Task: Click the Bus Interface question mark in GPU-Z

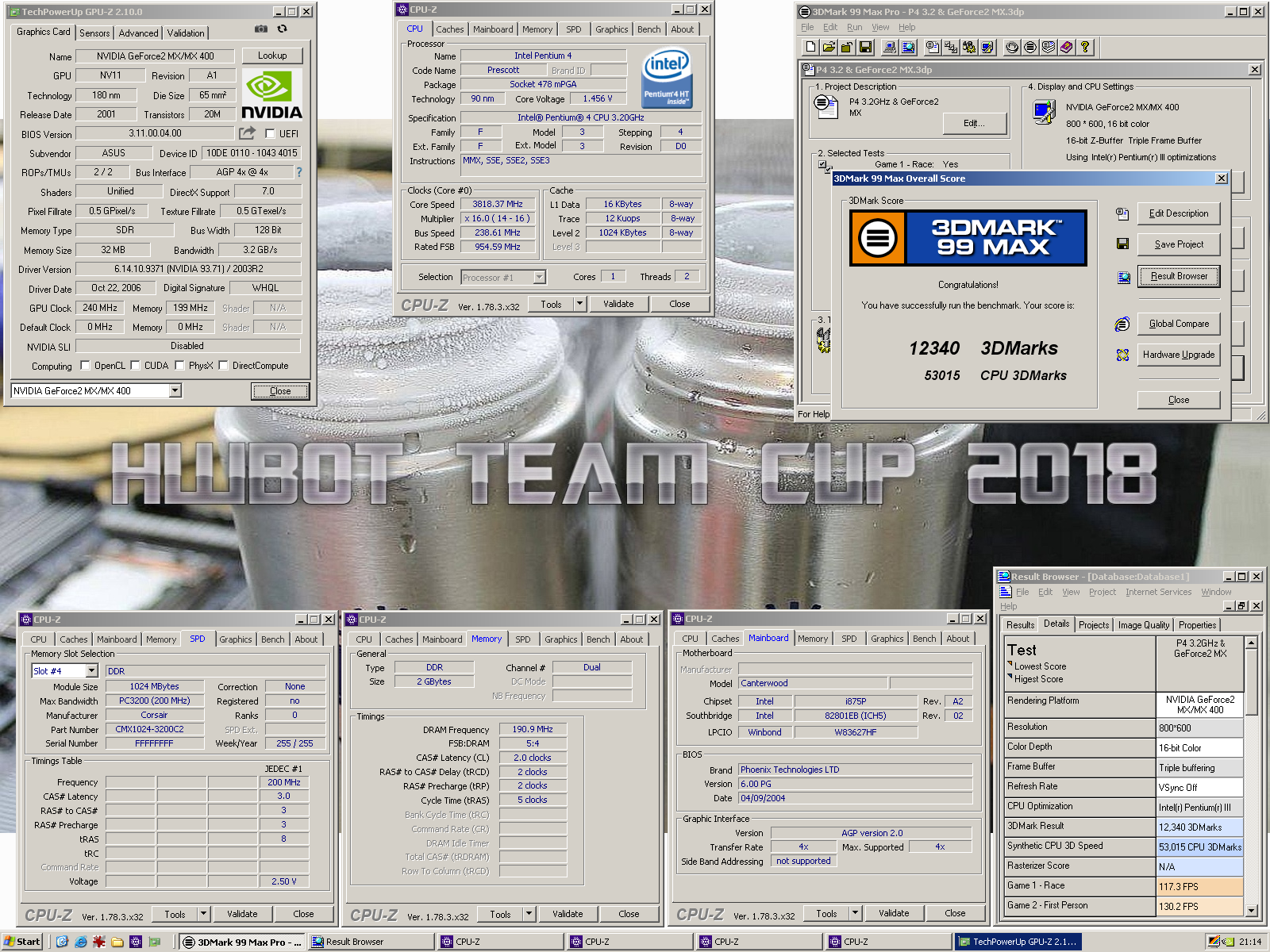Action: tap(299, 172)
